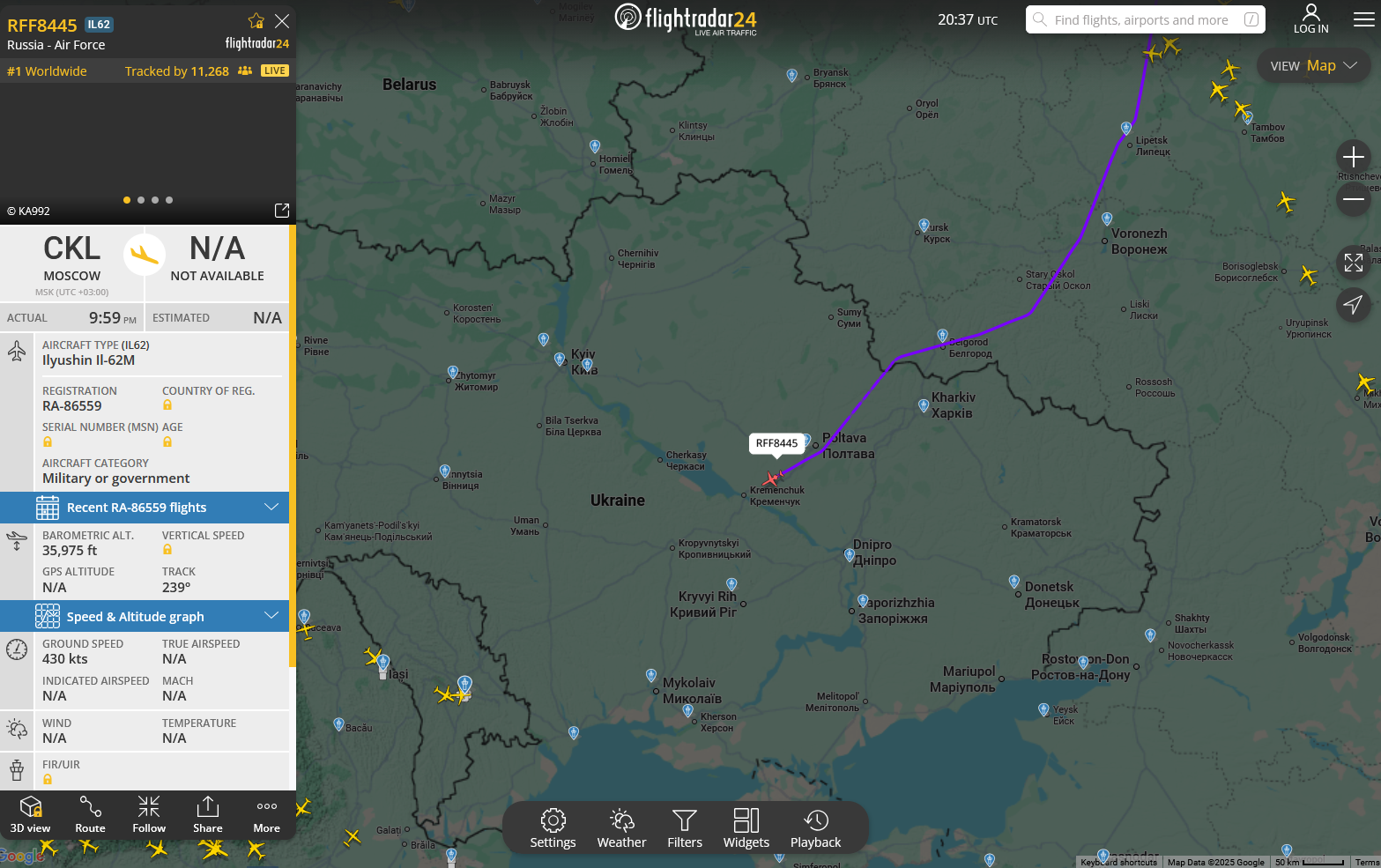Click Tracked by 11,268 label
The width and height of the screenshot is (1381, 868).
[177, 71]
